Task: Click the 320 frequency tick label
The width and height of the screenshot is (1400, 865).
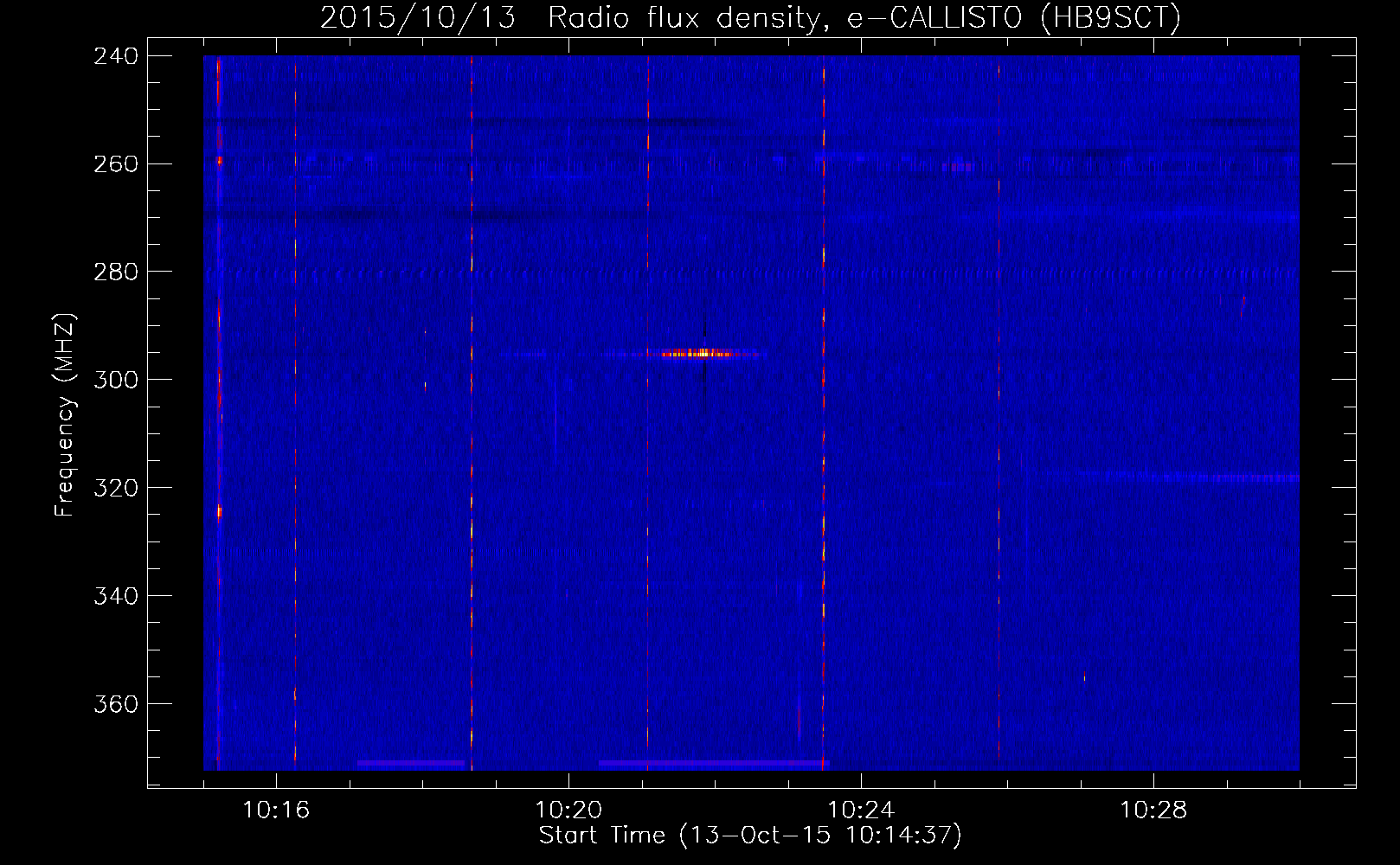Action: 116,489
